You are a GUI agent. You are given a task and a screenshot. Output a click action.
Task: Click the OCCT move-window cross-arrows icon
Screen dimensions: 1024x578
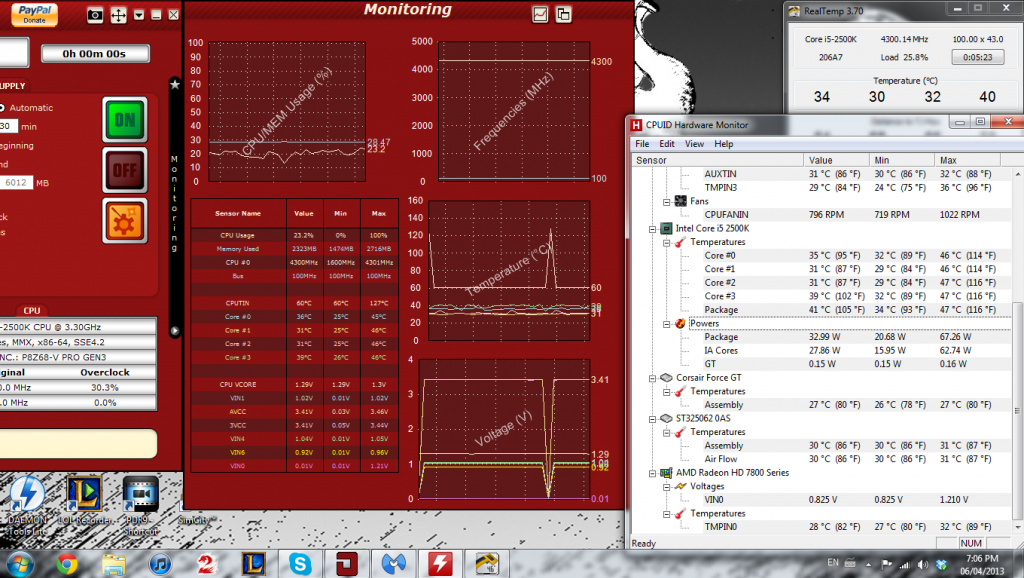tap(118, 14)
